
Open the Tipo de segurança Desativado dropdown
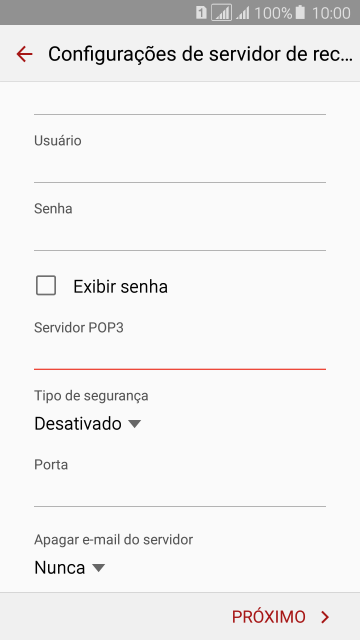tap(87, 424)
